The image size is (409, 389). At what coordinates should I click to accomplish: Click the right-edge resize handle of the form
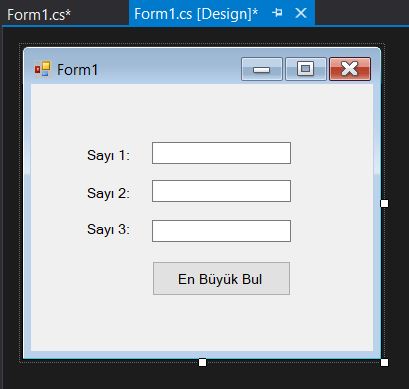(x=384, y=203)
